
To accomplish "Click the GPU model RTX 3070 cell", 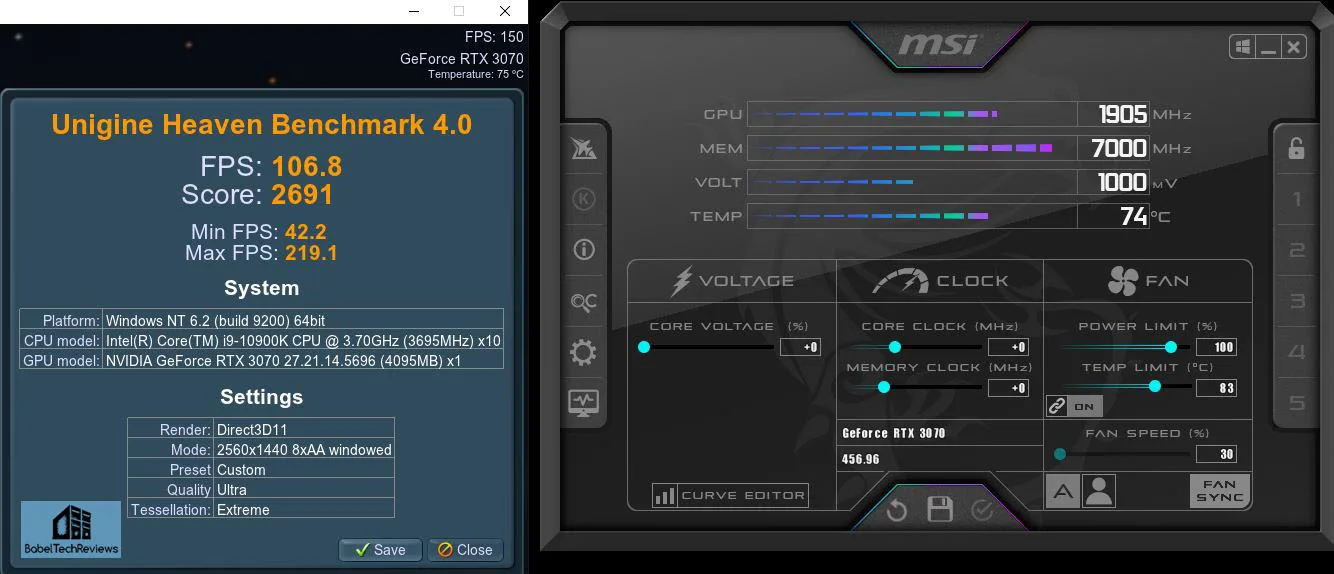I will pos(303,360).
